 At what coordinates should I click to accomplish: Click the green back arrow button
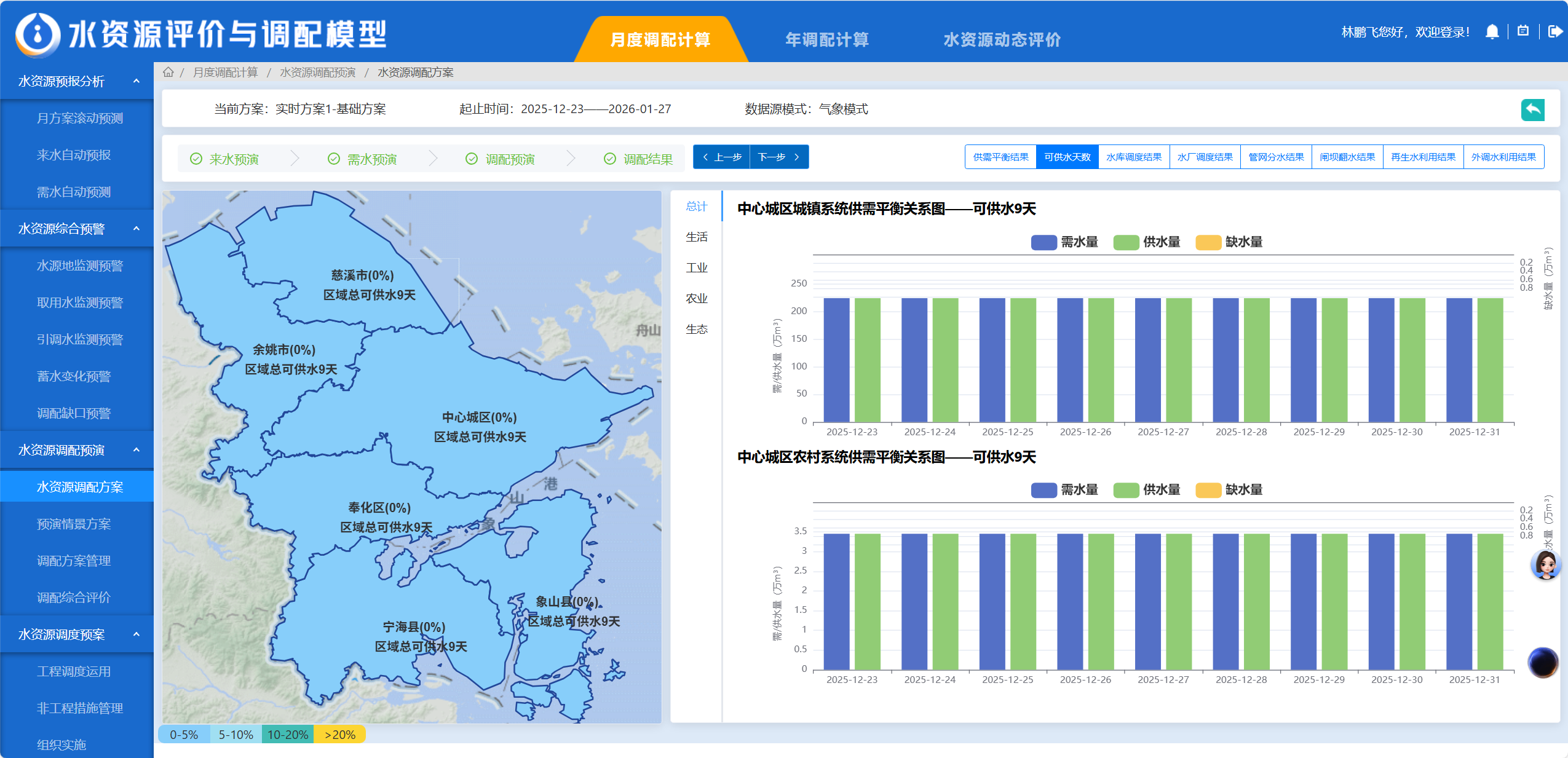click(1532, 109)
